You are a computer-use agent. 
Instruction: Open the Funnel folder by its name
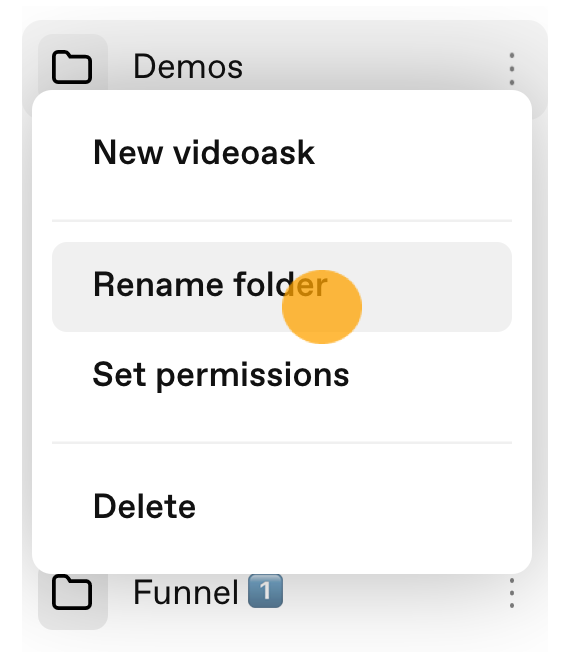point(186,592)
